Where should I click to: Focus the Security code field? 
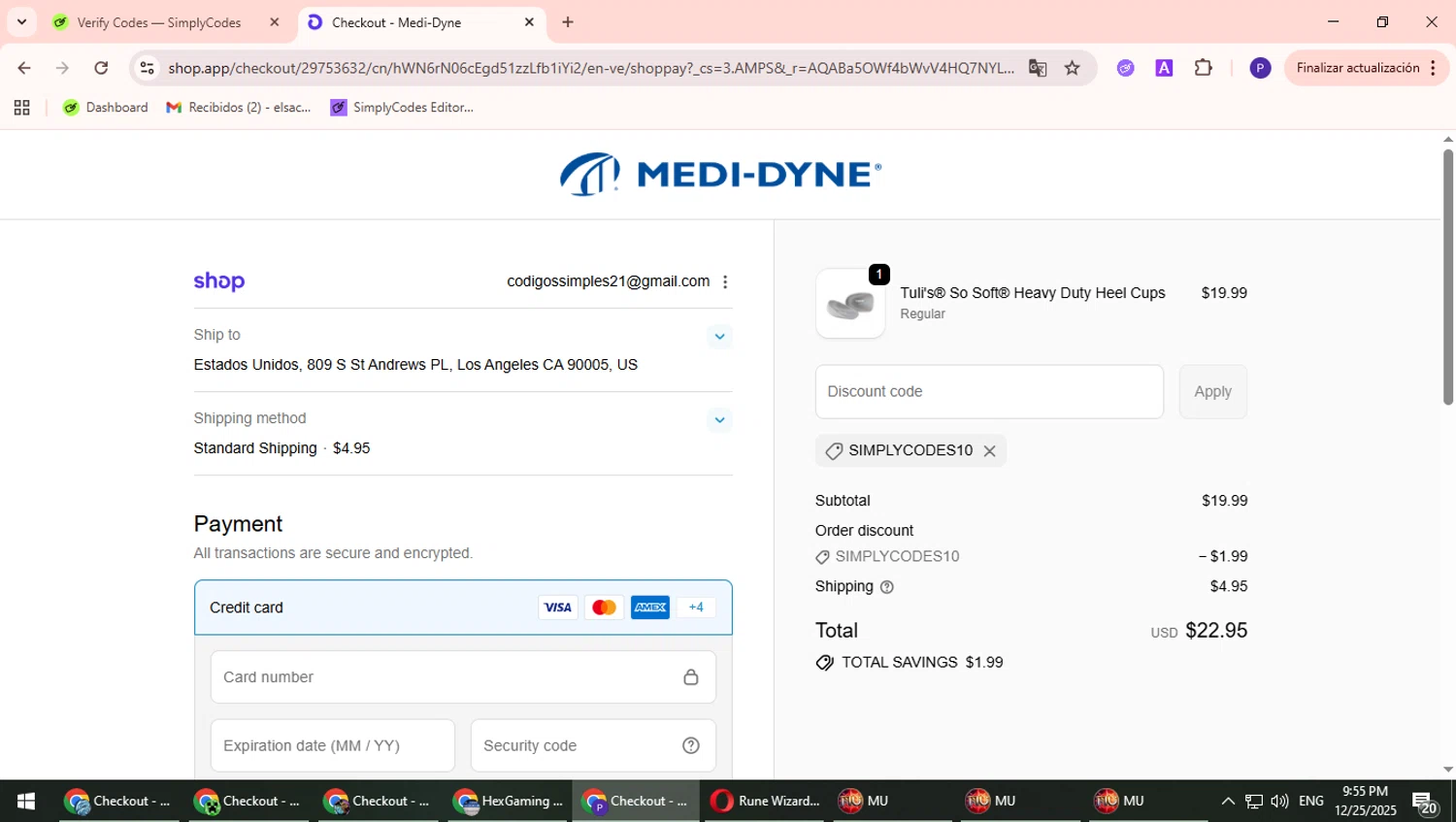coord(593,746)
